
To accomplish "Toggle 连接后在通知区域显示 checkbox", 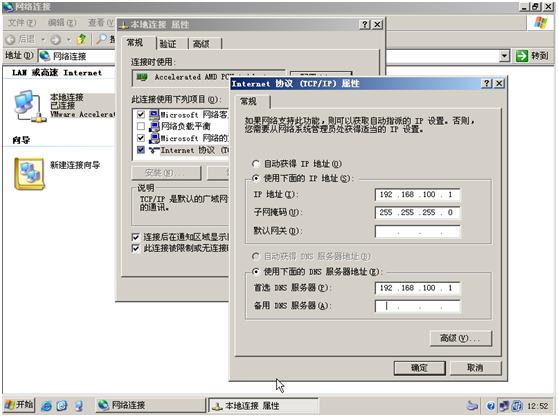I will point(136,237).
